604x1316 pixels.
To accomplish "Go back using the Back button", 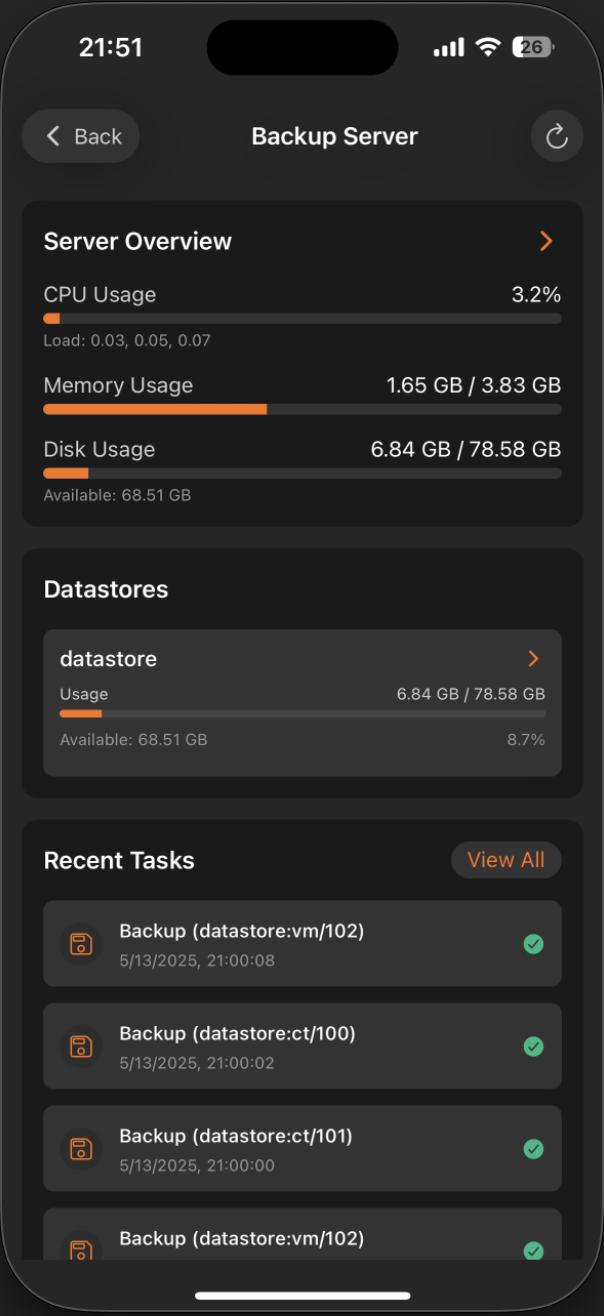I will tap(81, 137).
